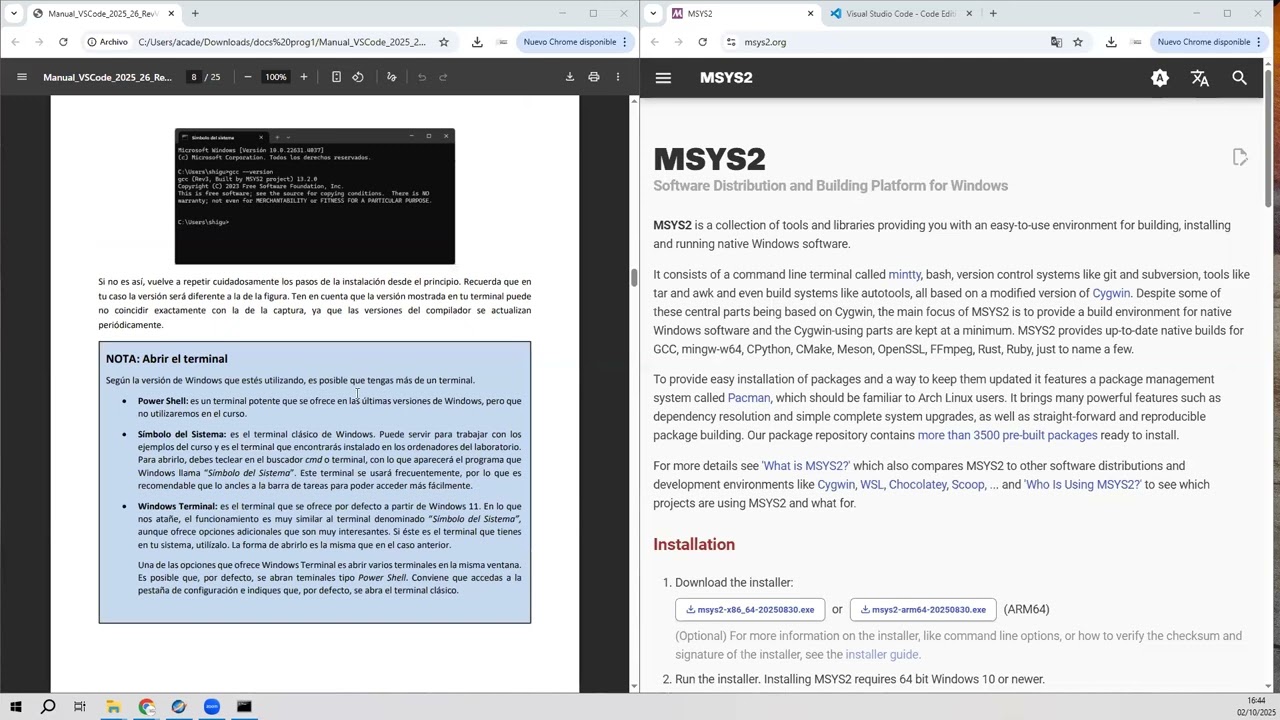Open the Pacman link
Viewport: 1280px width, 720px height.
[749, 398]
